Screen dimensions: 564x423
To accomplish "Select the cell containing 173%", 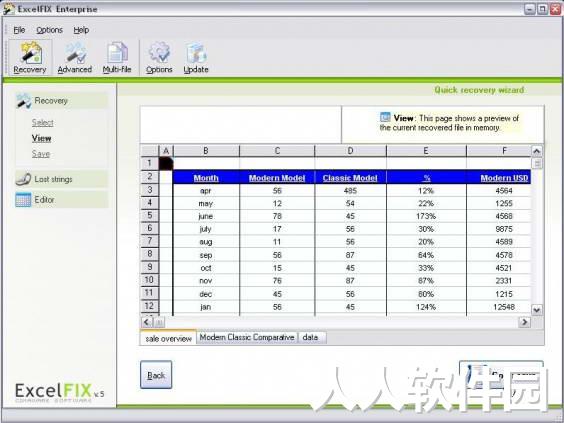I will coord(426,216).
